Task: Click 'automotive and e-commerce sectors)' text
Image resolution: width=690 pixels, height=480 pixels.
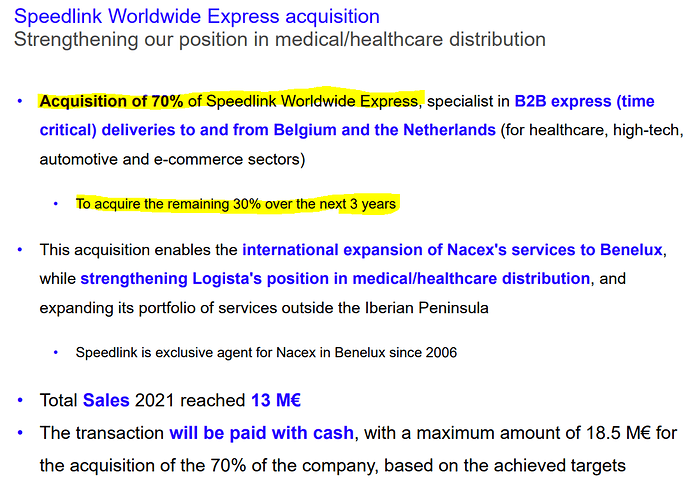Action: (171, 159)
